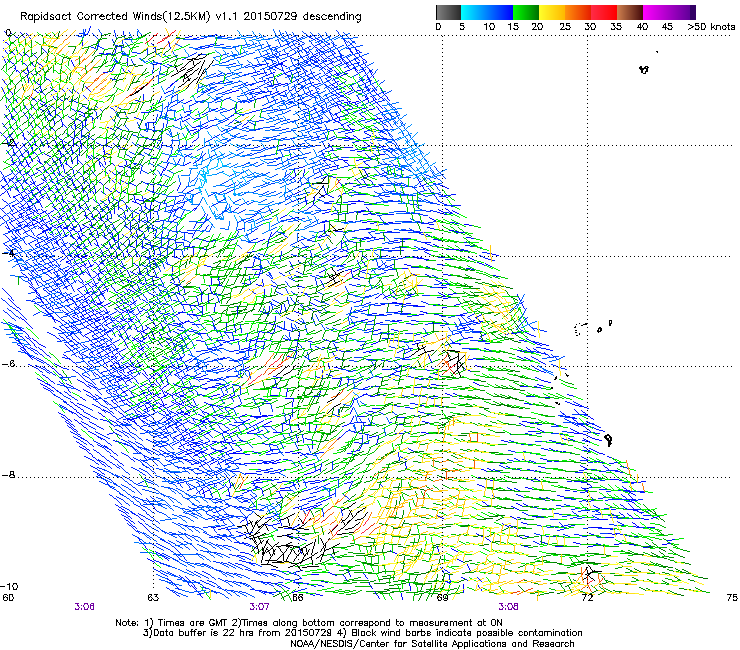Click the purple '3:07' time label
Image resolution: width=740 pixels, height=650 pixels.
coord(260,607)
